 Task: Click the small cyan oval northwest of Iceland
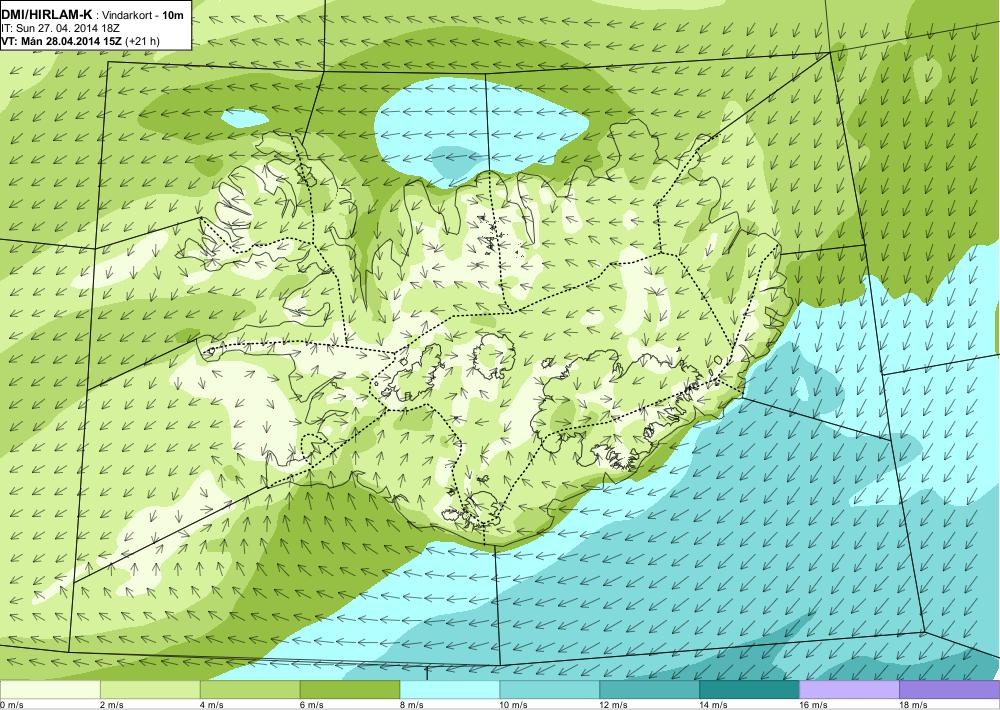[245, 118]
